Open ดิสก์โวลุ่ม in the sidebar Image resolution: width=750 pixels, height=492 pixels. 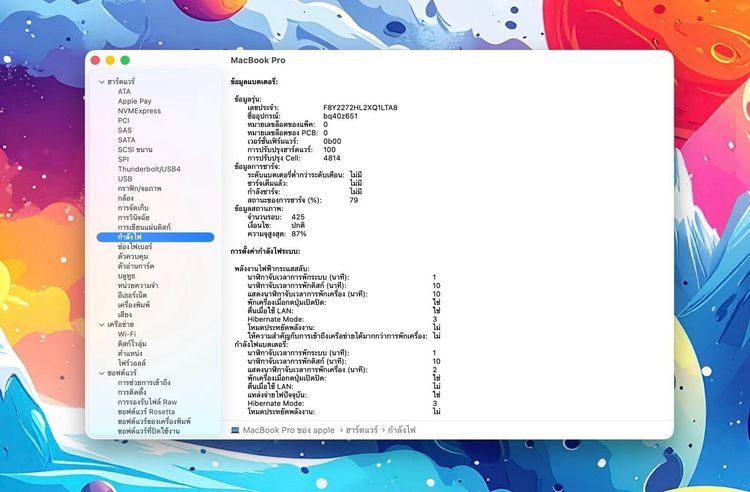point(132,344)
